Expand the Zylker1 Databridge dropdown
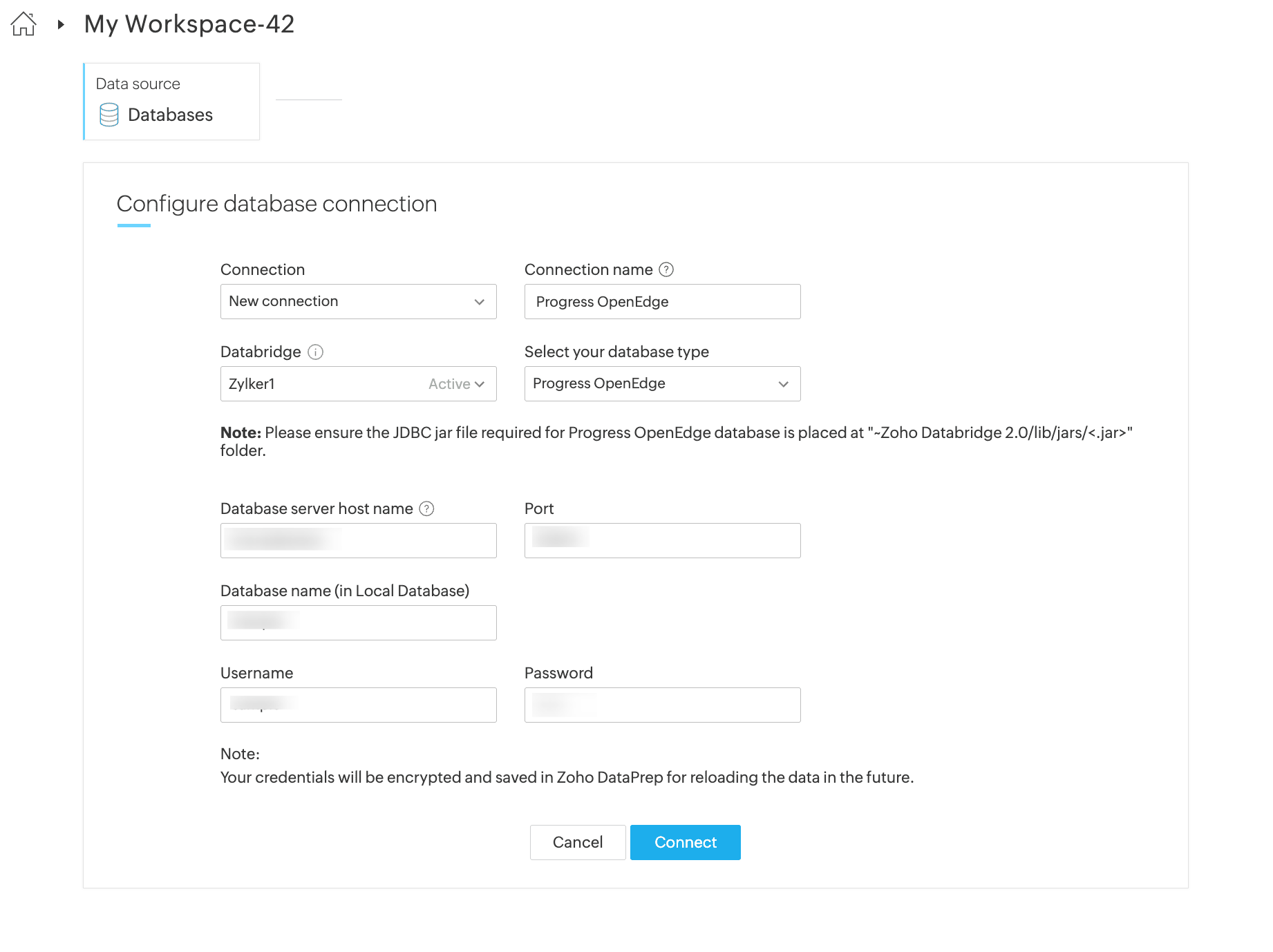The height and width of the screenshot is (952, 1273). (x=358, y=384)
